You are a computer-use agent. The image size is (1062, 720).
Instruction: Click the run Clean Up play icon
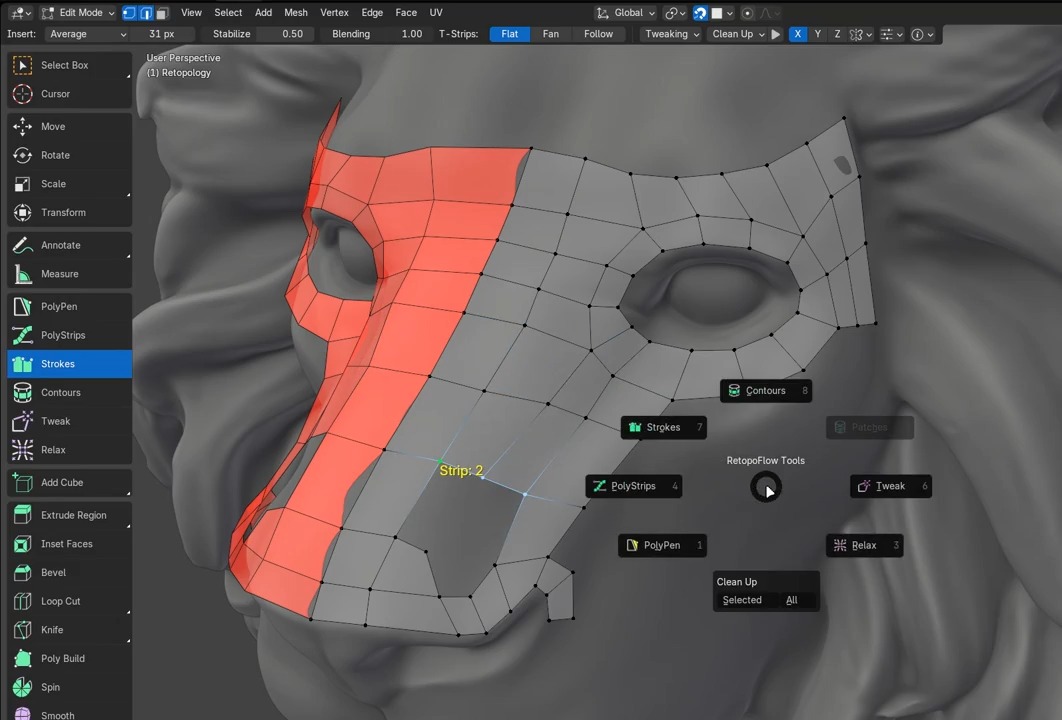776,34
